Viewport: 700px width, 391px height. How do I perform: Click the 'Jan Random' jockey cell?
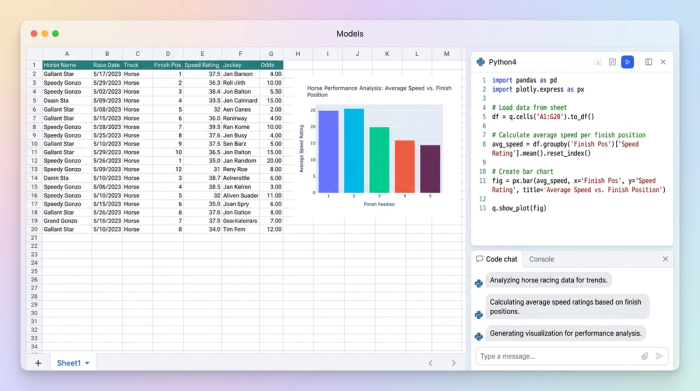(x=240, y=161)
